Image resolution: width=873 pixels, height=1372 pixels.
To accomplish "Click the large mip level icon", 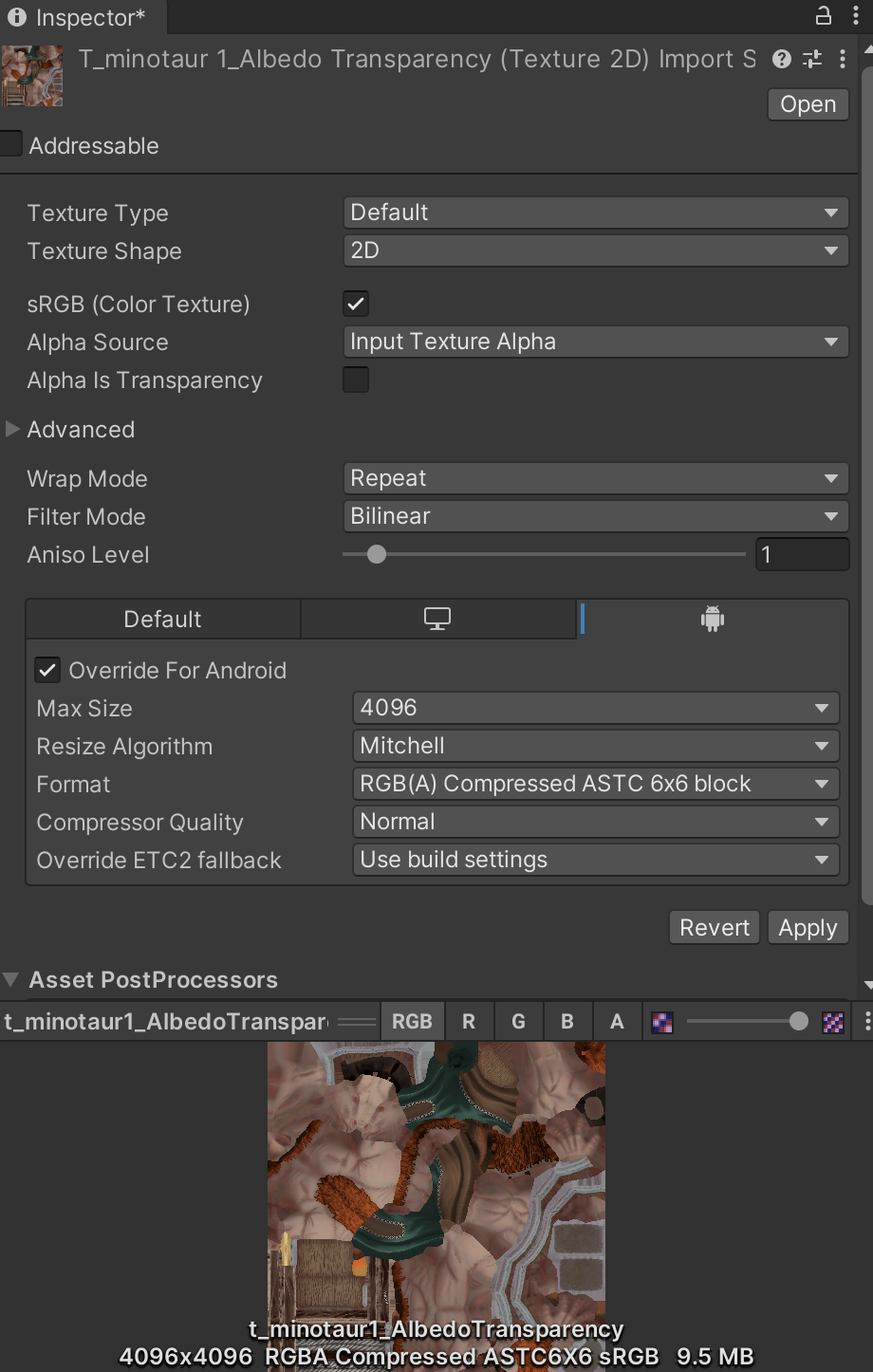I will (832, 1022).
